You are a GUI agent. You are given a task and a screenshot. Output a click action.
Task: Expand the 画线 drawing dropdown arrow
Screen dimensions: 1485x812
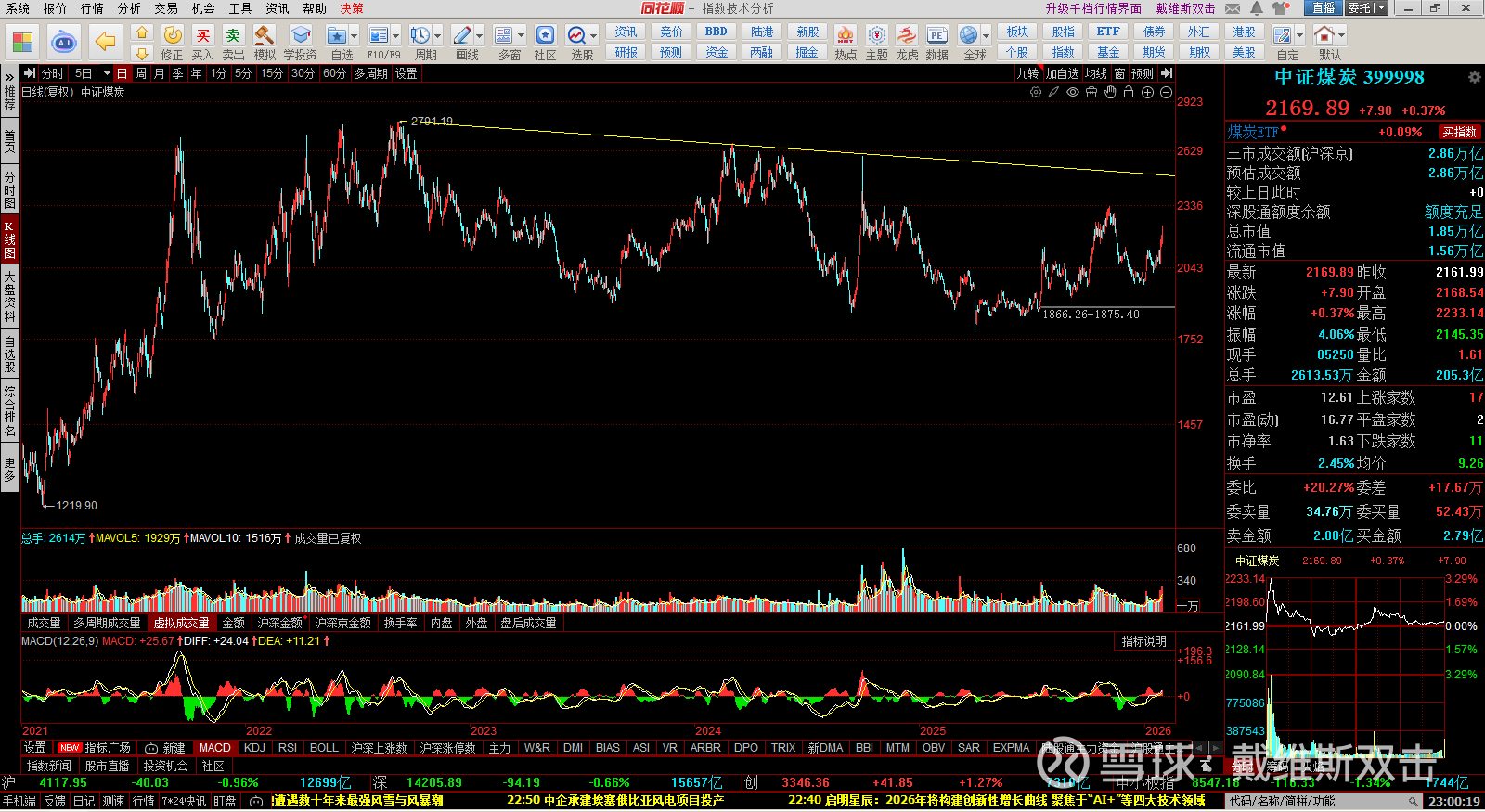[479, 36]
